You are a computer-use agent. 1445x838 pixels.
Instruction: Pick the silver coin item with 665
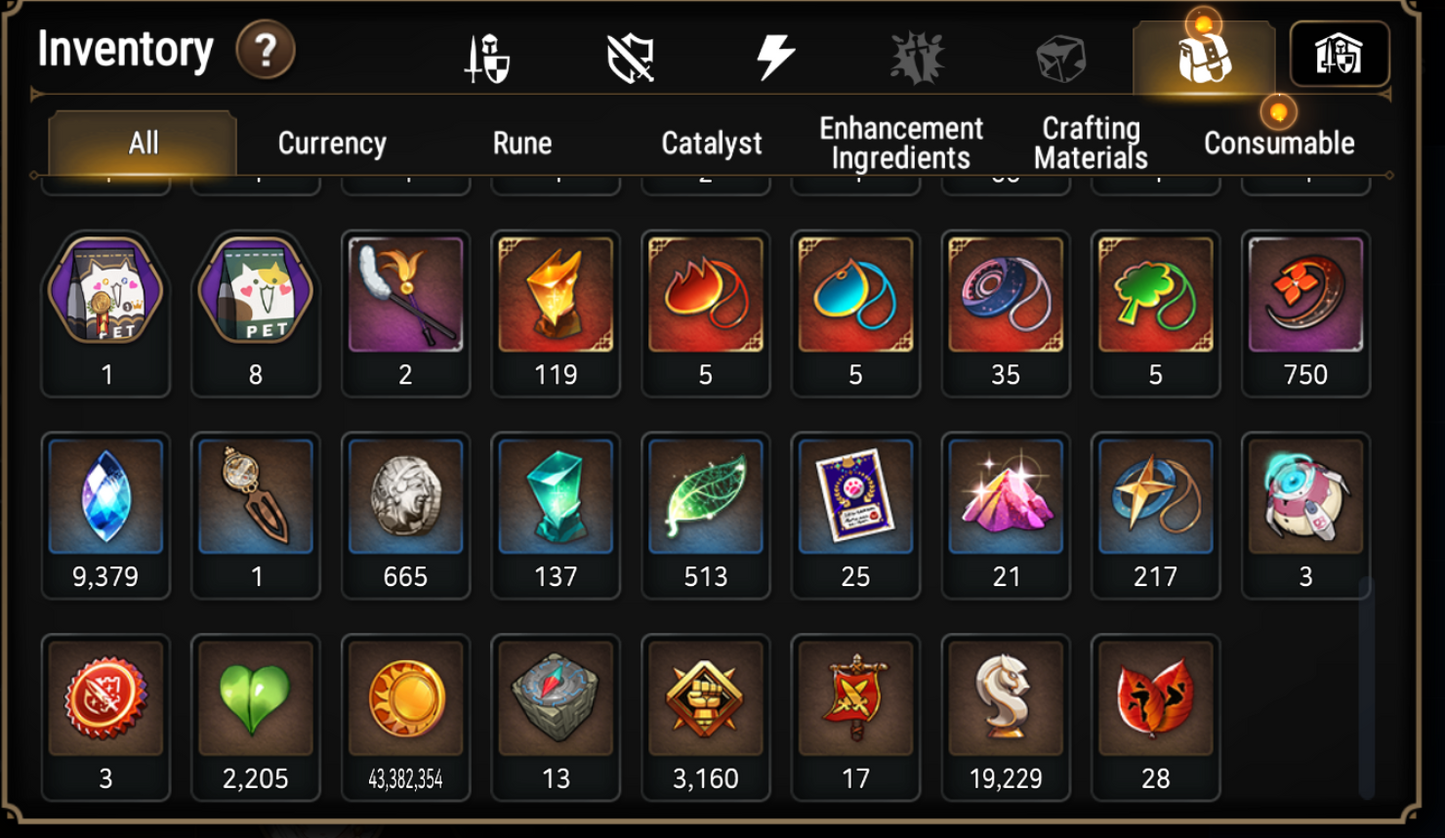406,516
